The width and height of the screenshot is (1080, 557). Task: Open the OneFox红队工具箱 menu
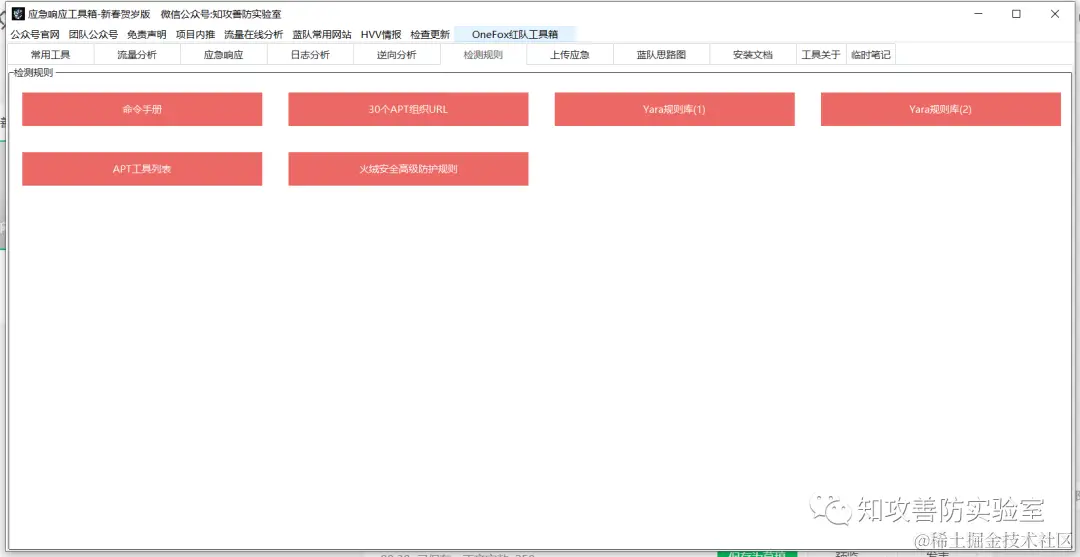[515, 34]
